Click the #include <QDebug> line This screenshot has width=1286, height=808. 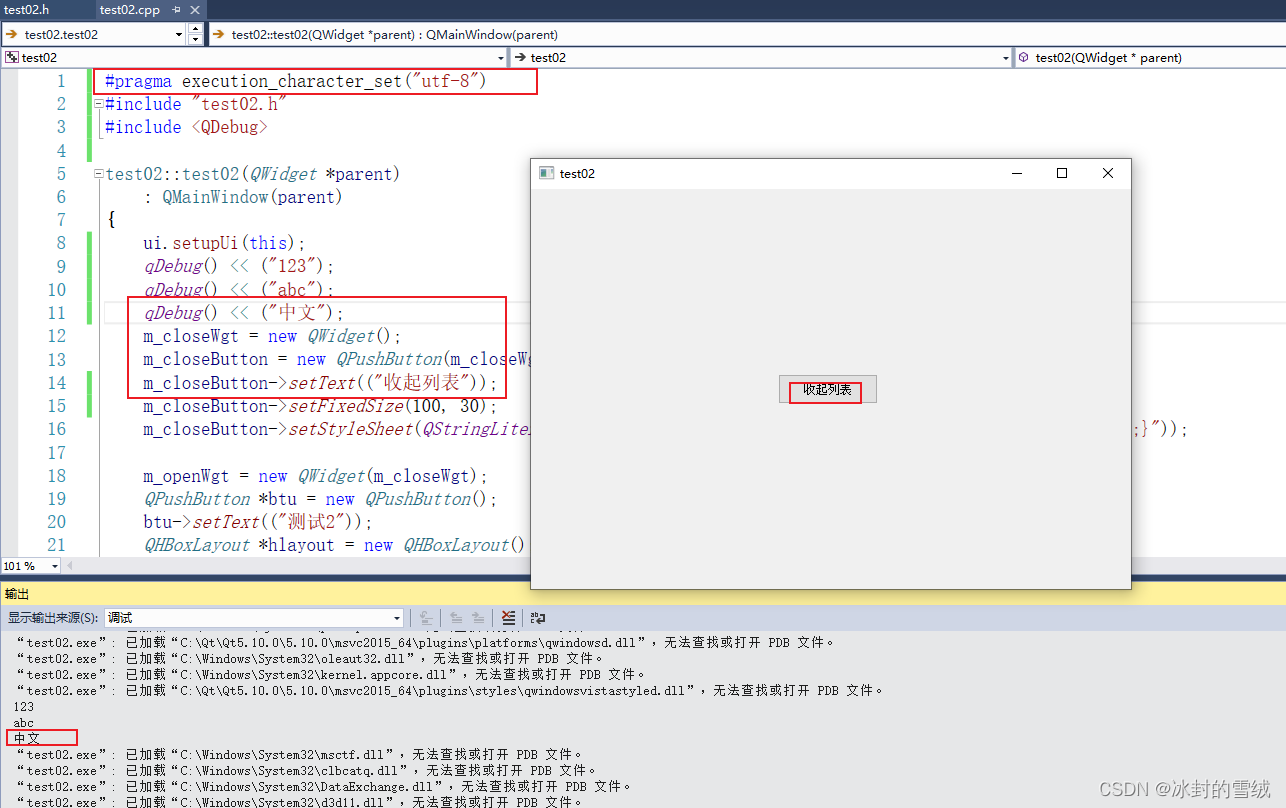(x=186, y=127)
